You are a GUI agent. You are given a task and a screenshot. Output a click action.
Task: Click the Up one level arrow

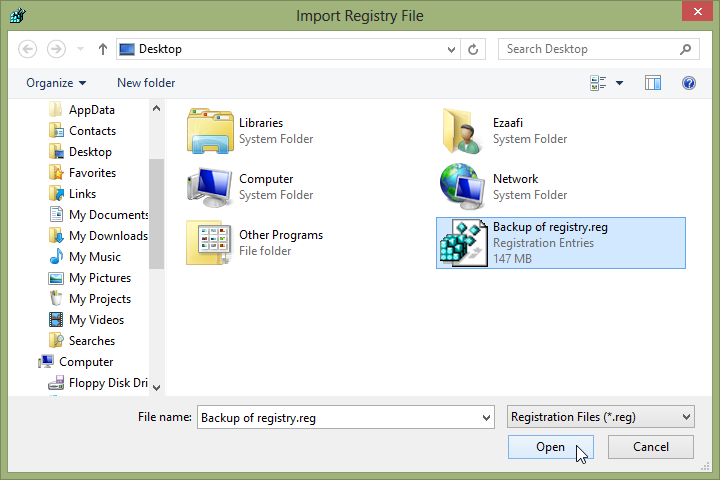tap(103, 49)
